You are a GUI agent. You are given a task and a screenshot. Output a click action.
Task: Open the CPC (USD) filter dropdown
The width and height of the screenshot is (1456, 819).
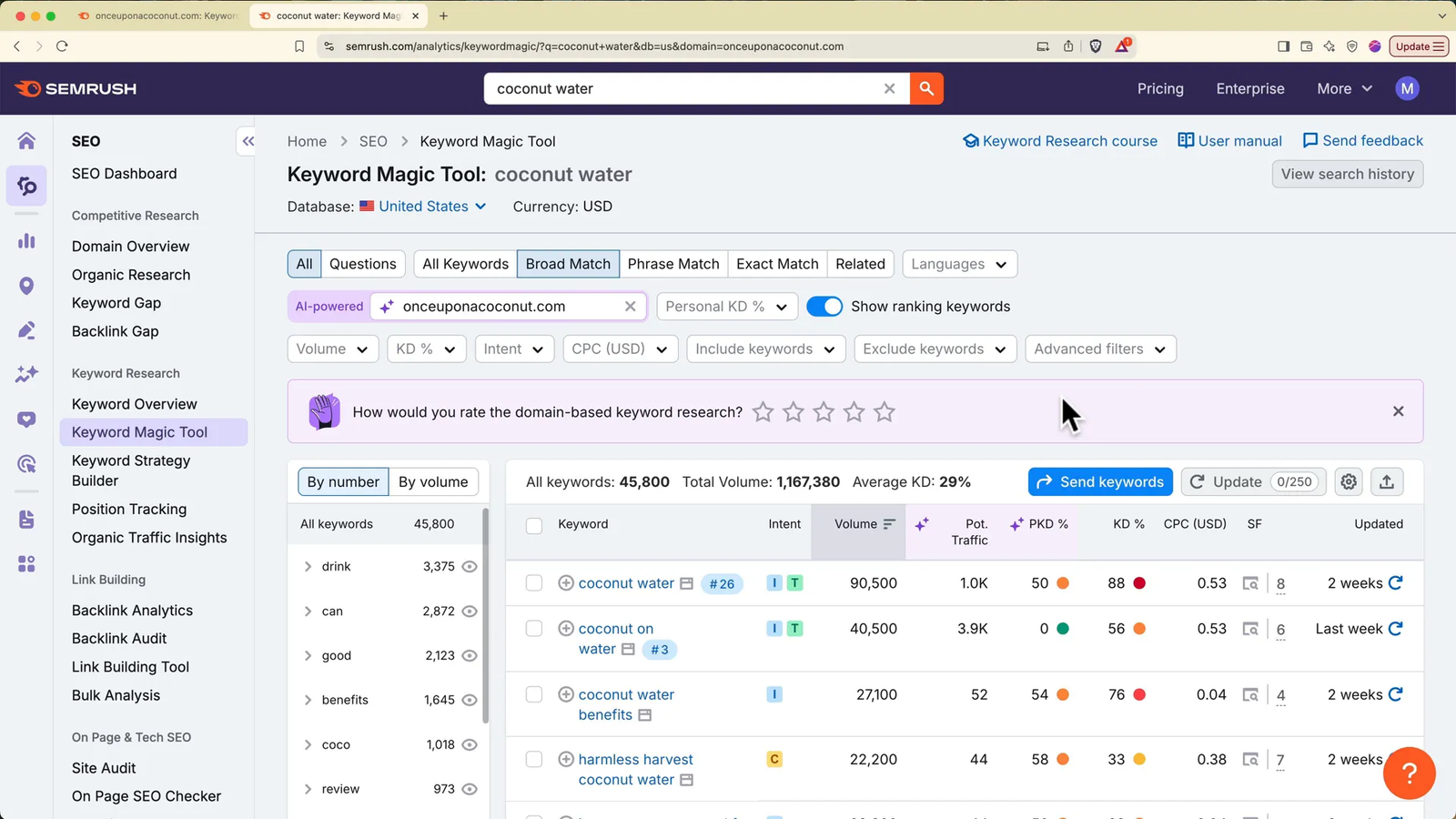pos(620,349)
